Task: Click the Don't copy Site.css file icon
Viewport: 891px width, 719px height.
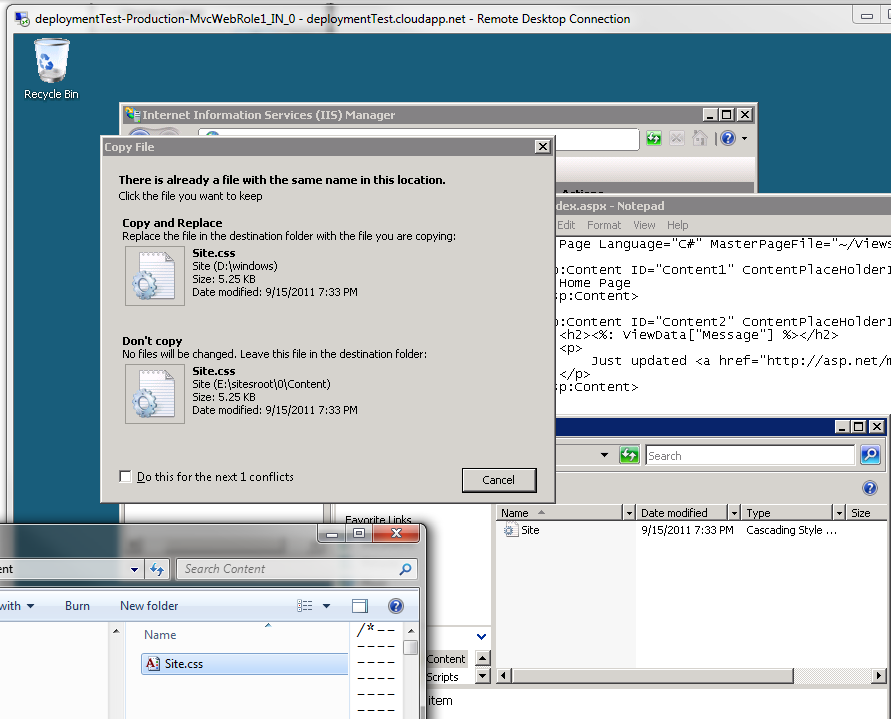Action: click(x=155, y=394)
